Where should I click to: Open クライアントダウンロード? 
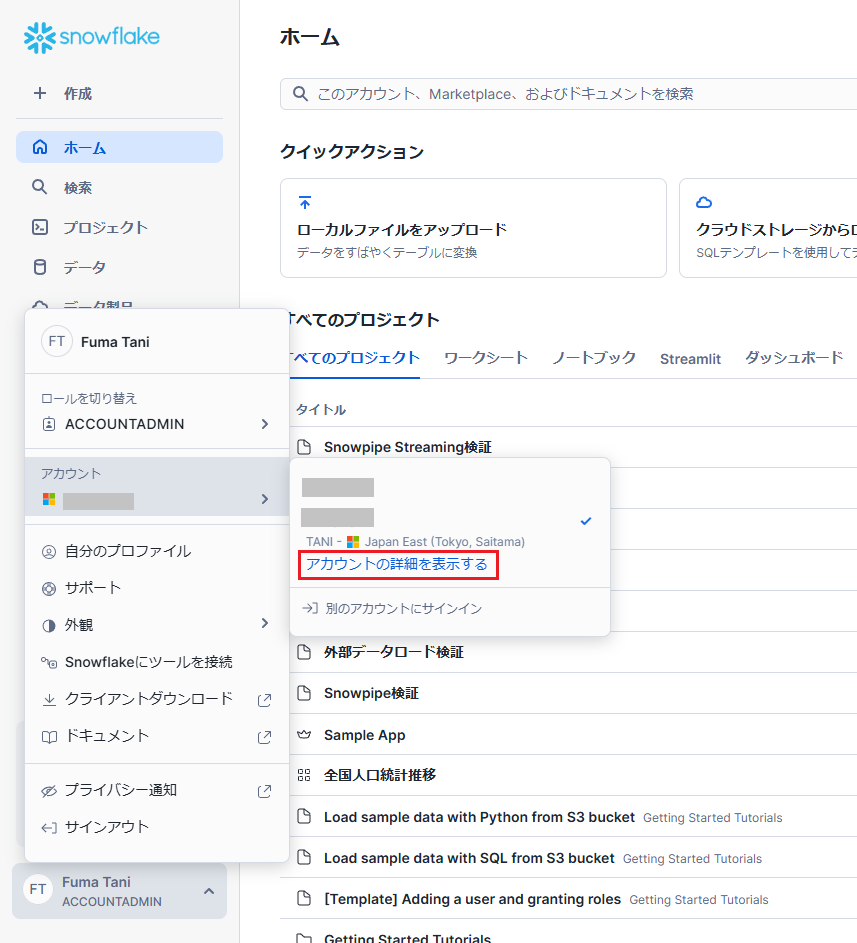[156, 699]
